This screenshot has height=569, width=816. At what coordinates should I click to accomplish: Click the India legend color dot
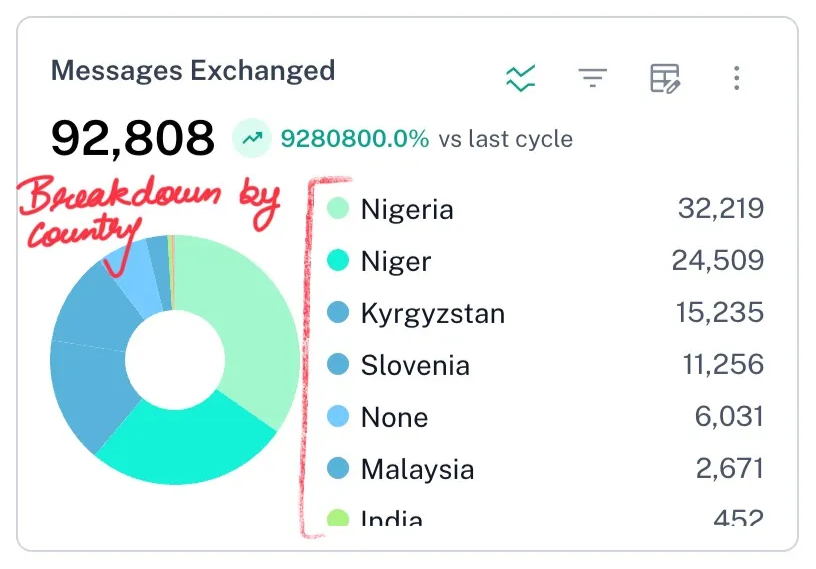(338, 519)
